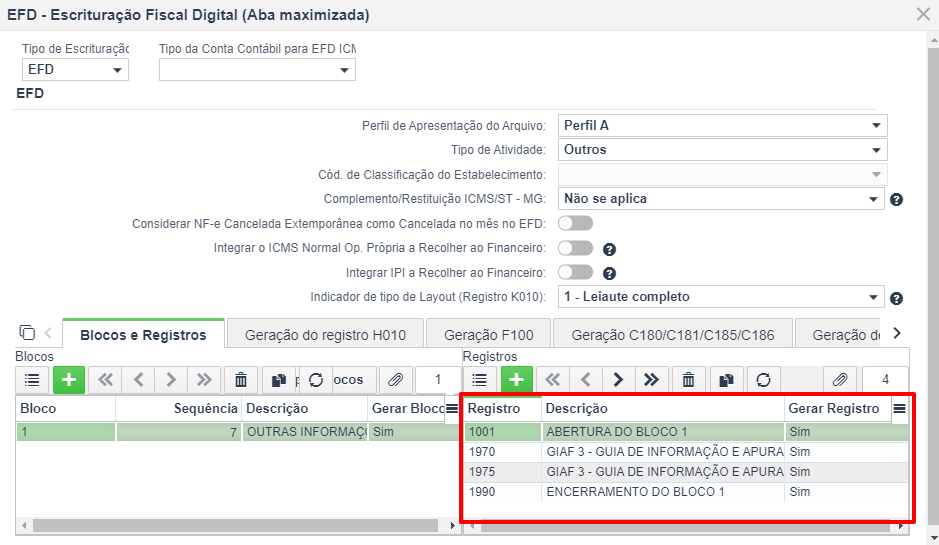939x545 pixels.
Task: Go to next record in Blocos toolbar
Action: (x=171, y=380)
